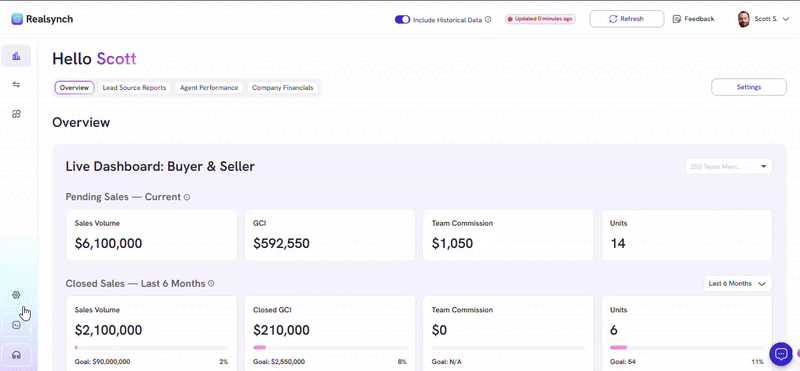Viewport: 800px width, 371px height.
Task: Click the $592,550 GCI value
Action: tap(281, 244)
